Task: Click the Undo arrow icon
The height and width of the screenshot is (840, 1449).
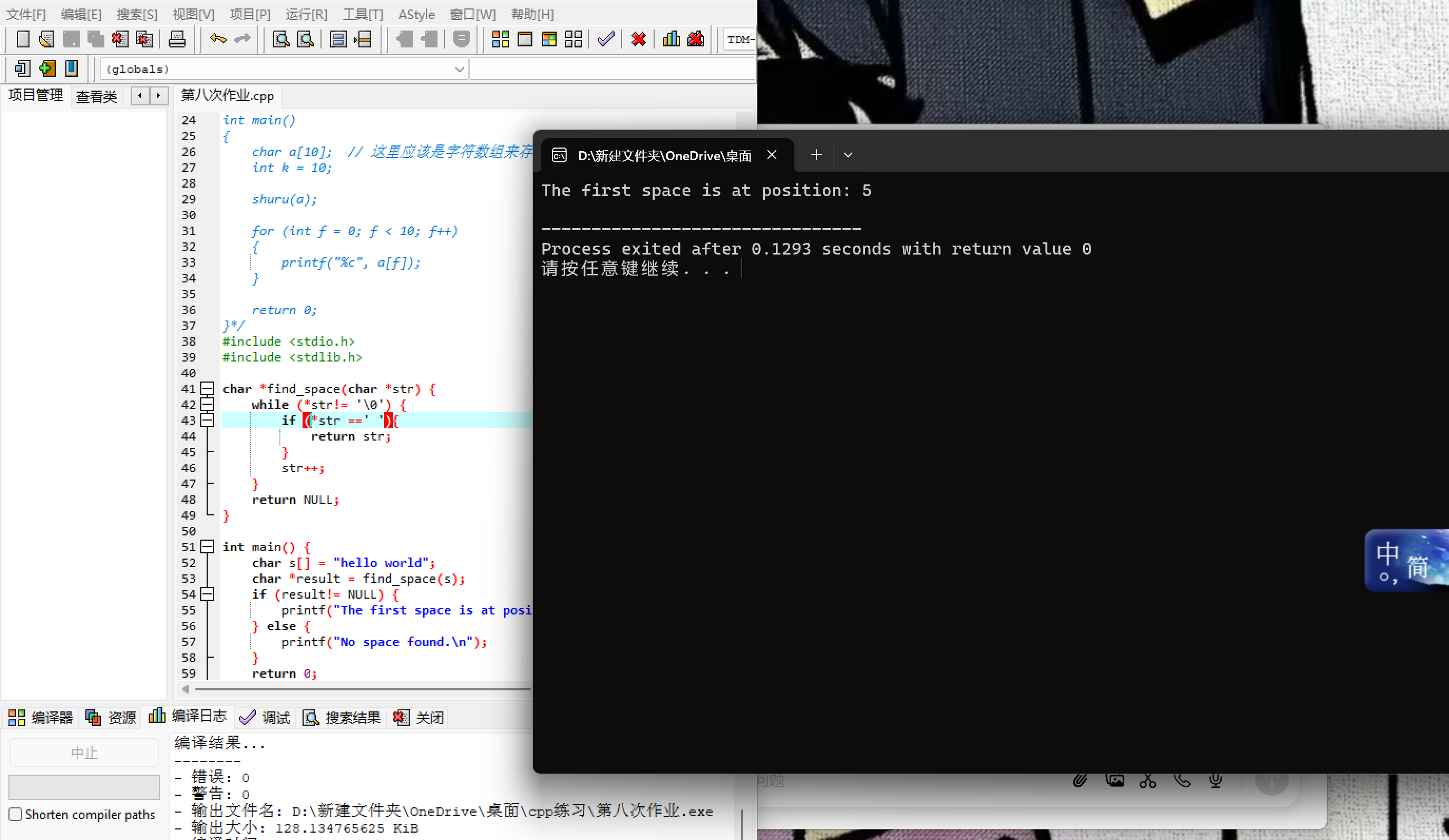Action: tap(218, 39)
